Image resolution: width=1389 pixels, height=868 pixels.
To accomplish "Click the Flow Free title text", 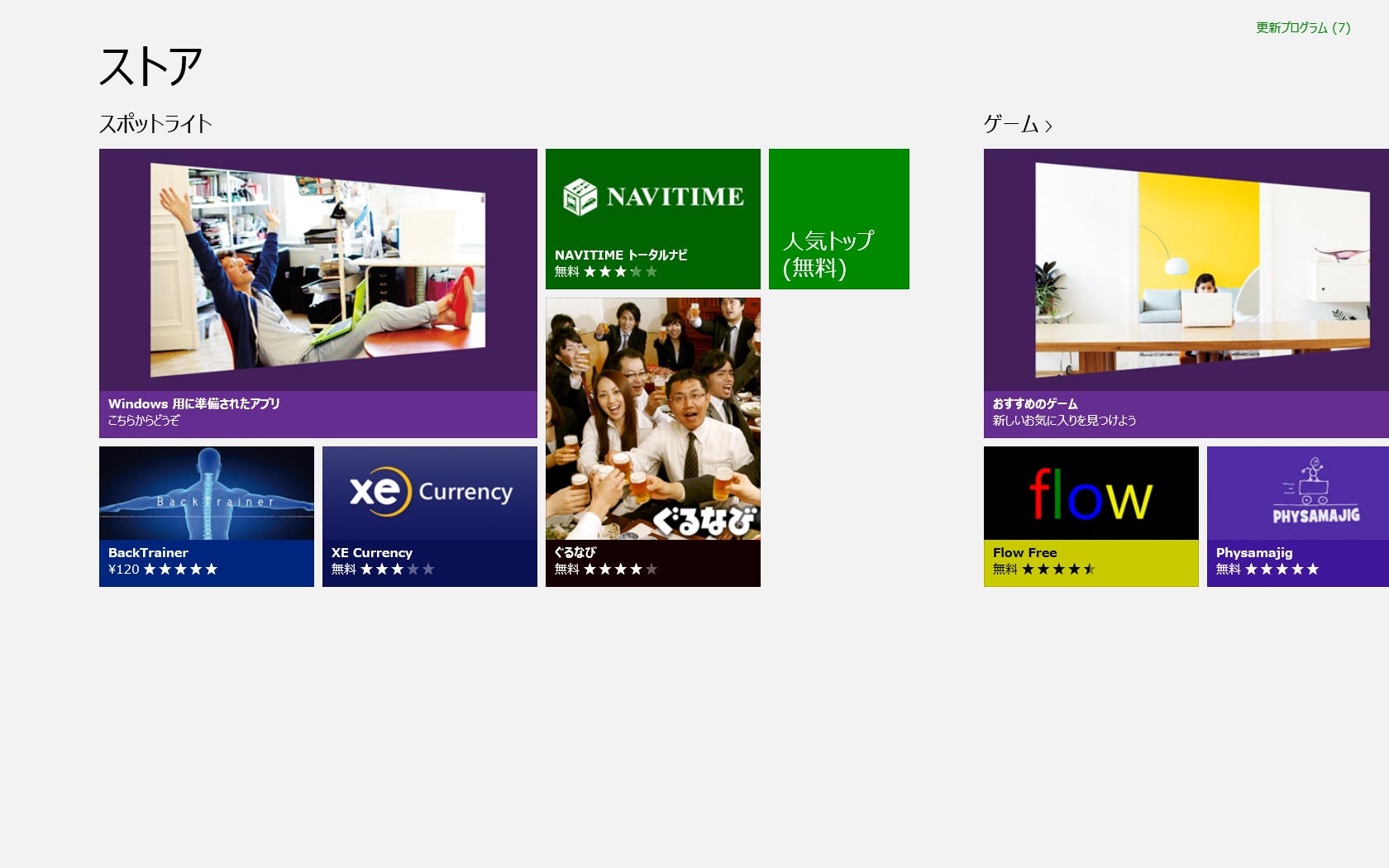I will 1025,552.
